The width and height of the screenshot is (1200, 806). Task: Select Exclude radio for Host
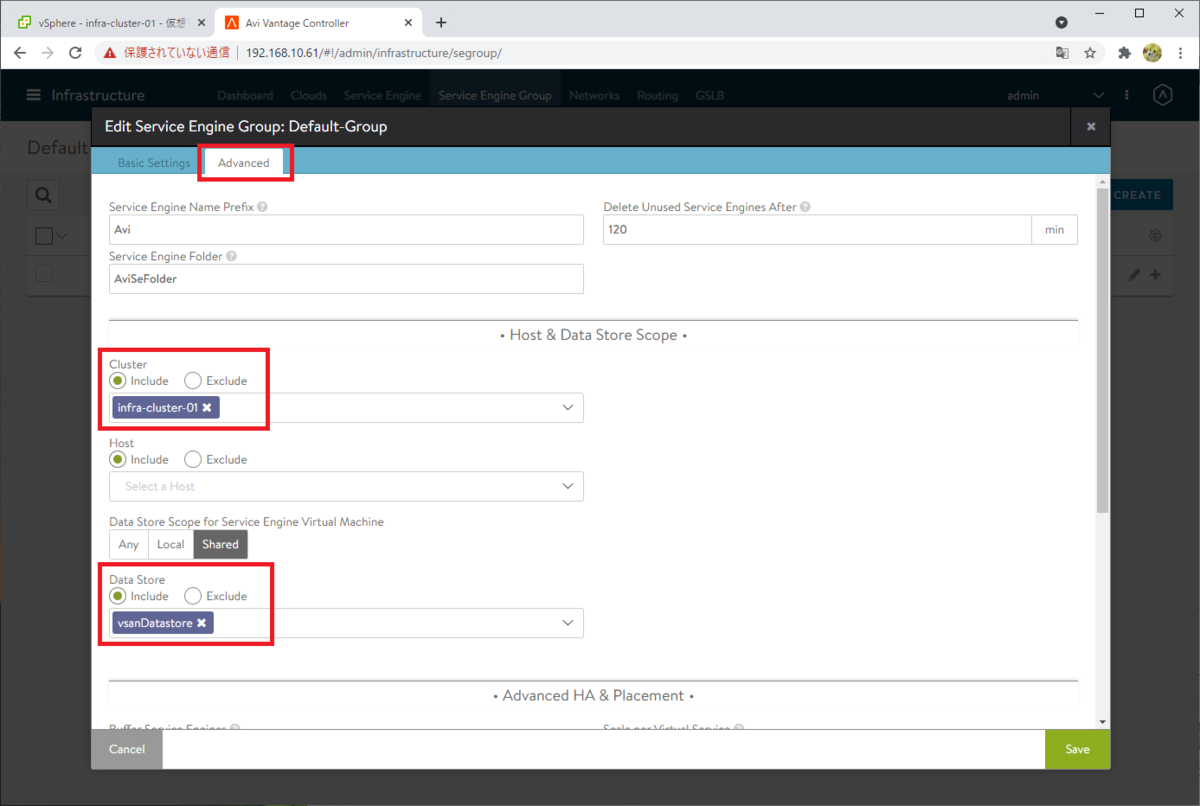pyautogui.click(x=193, y=460)
